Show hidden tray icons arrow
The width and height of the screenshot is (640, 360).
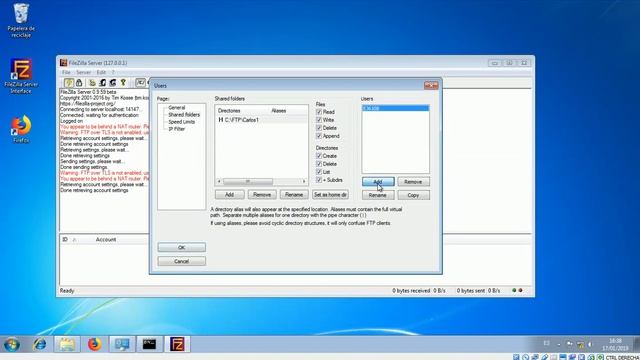click(x=559, y=344)
